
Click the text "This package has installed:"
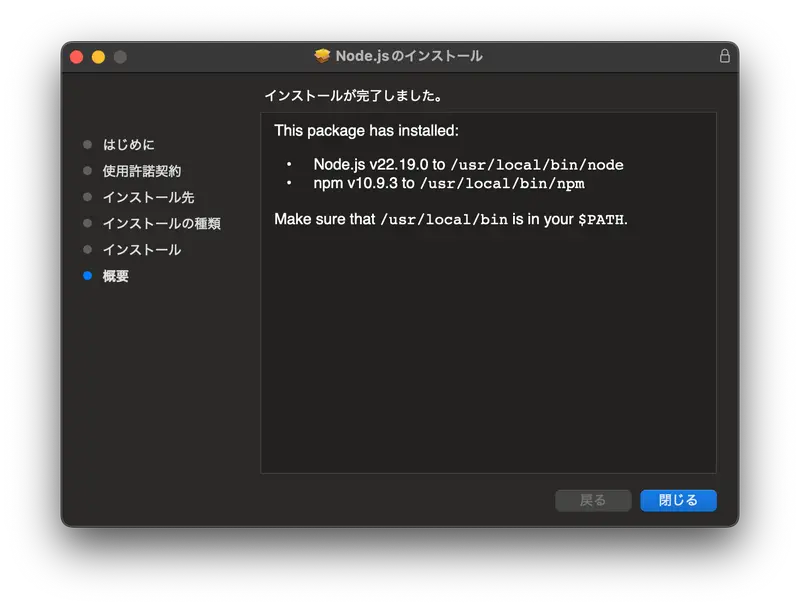click(x=366, y=131)
